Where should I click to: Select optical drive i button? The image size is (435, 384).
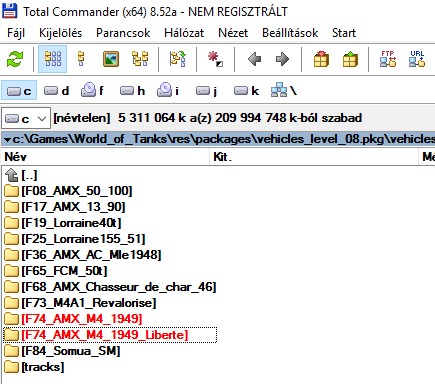point(168,90)
